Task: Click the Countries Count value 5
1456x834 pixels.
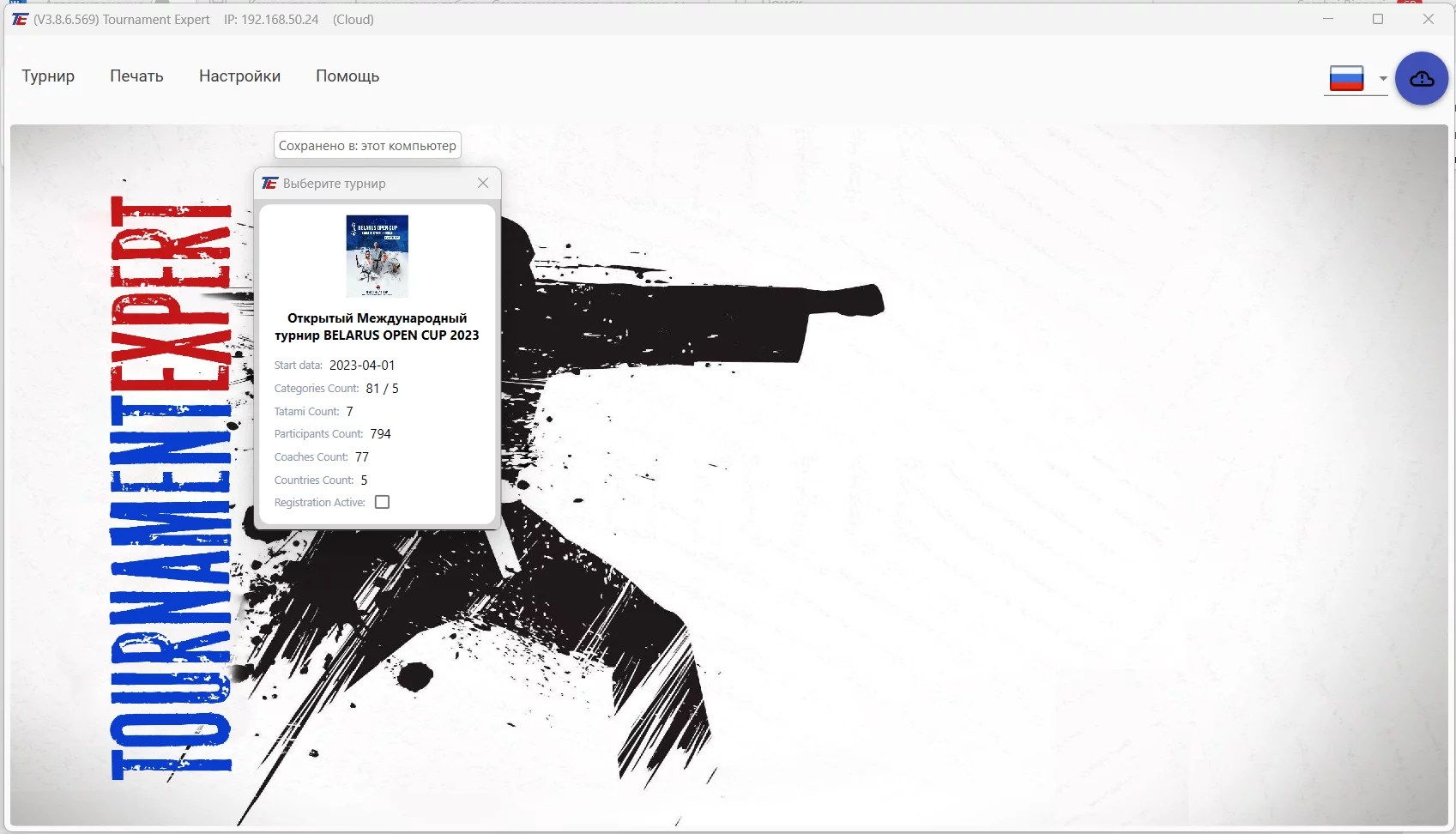Action: [x=364, y=480]
